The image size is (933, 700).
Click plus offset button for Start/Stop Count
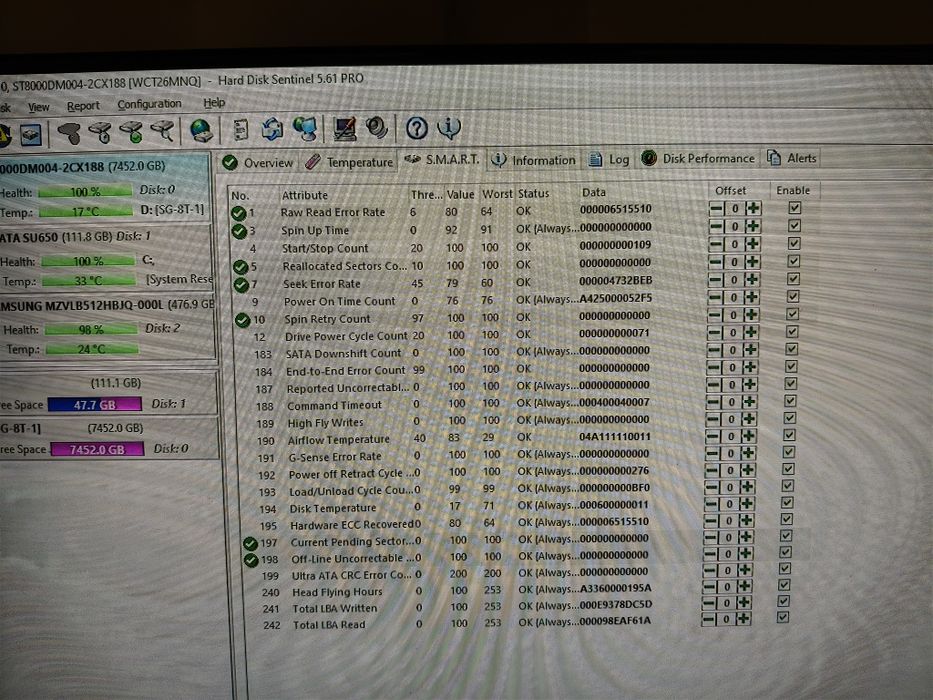point(753,244)
